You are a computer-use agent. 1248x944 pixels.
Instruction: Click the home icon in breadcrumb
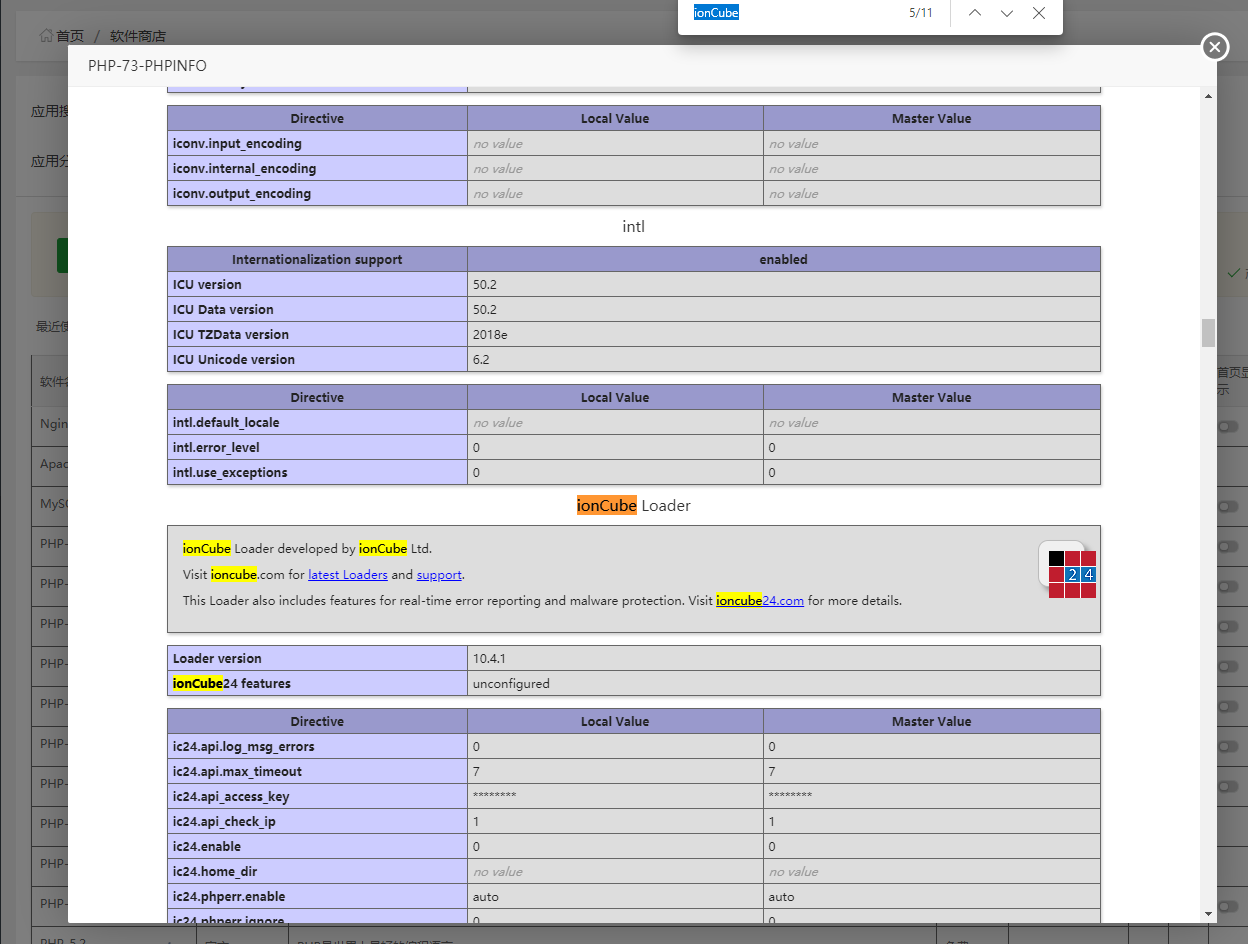pyautogui.click(x=46, y=36)
